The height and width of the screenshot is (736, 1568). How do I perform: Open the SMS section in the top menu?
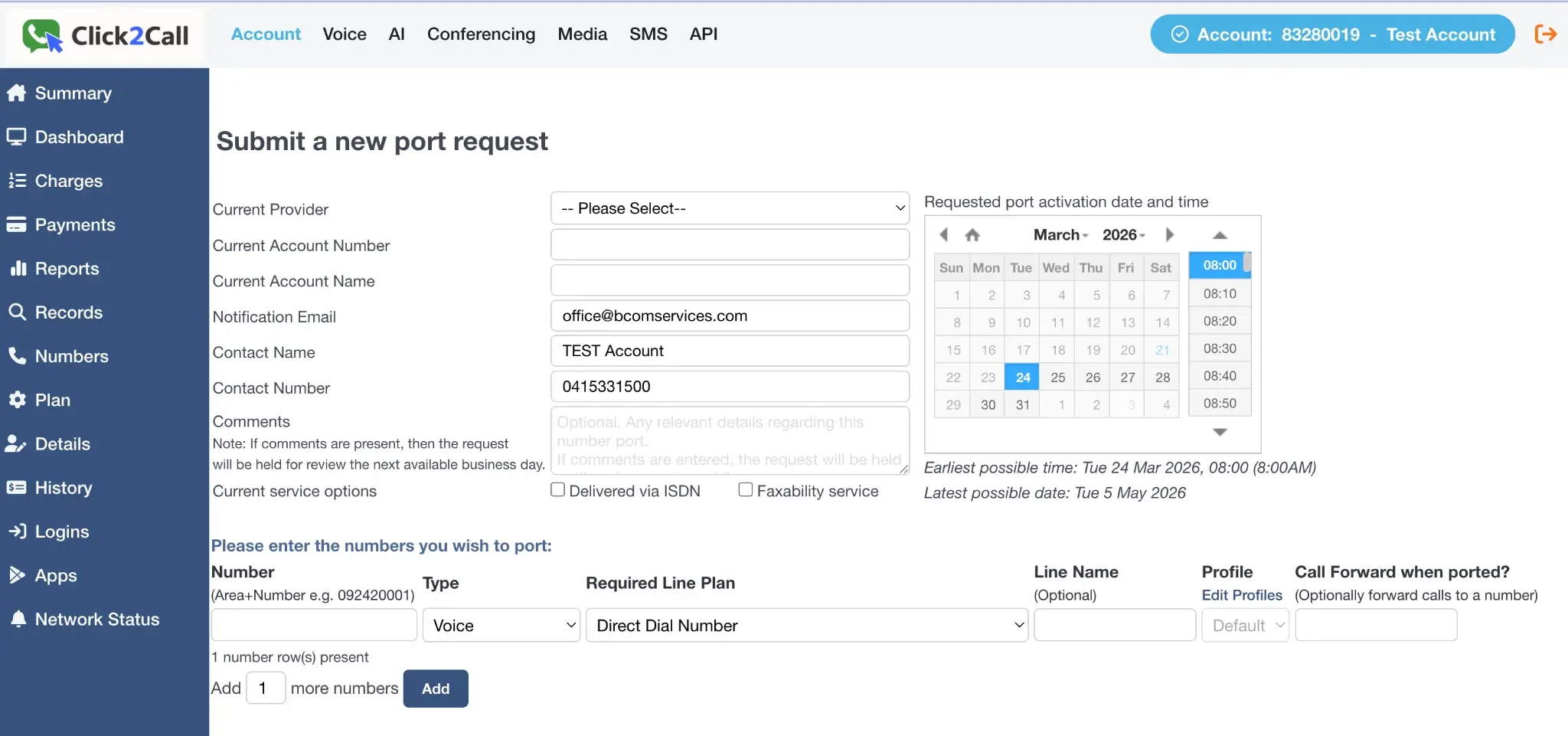[648, 34]
